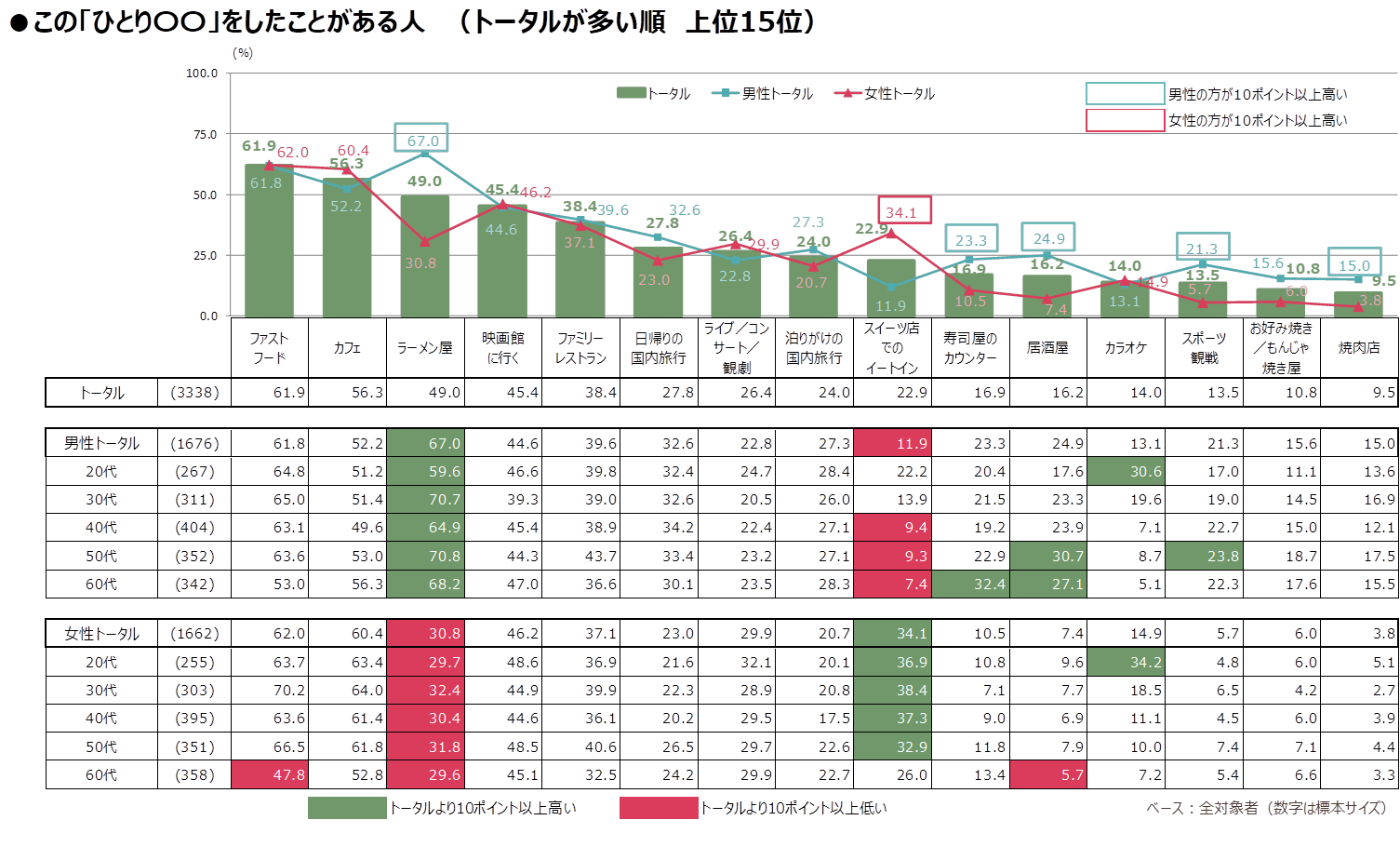1400x847 pixels.
Task: Click the 女性トータル legend line marker
Action: tap(847, 93)
